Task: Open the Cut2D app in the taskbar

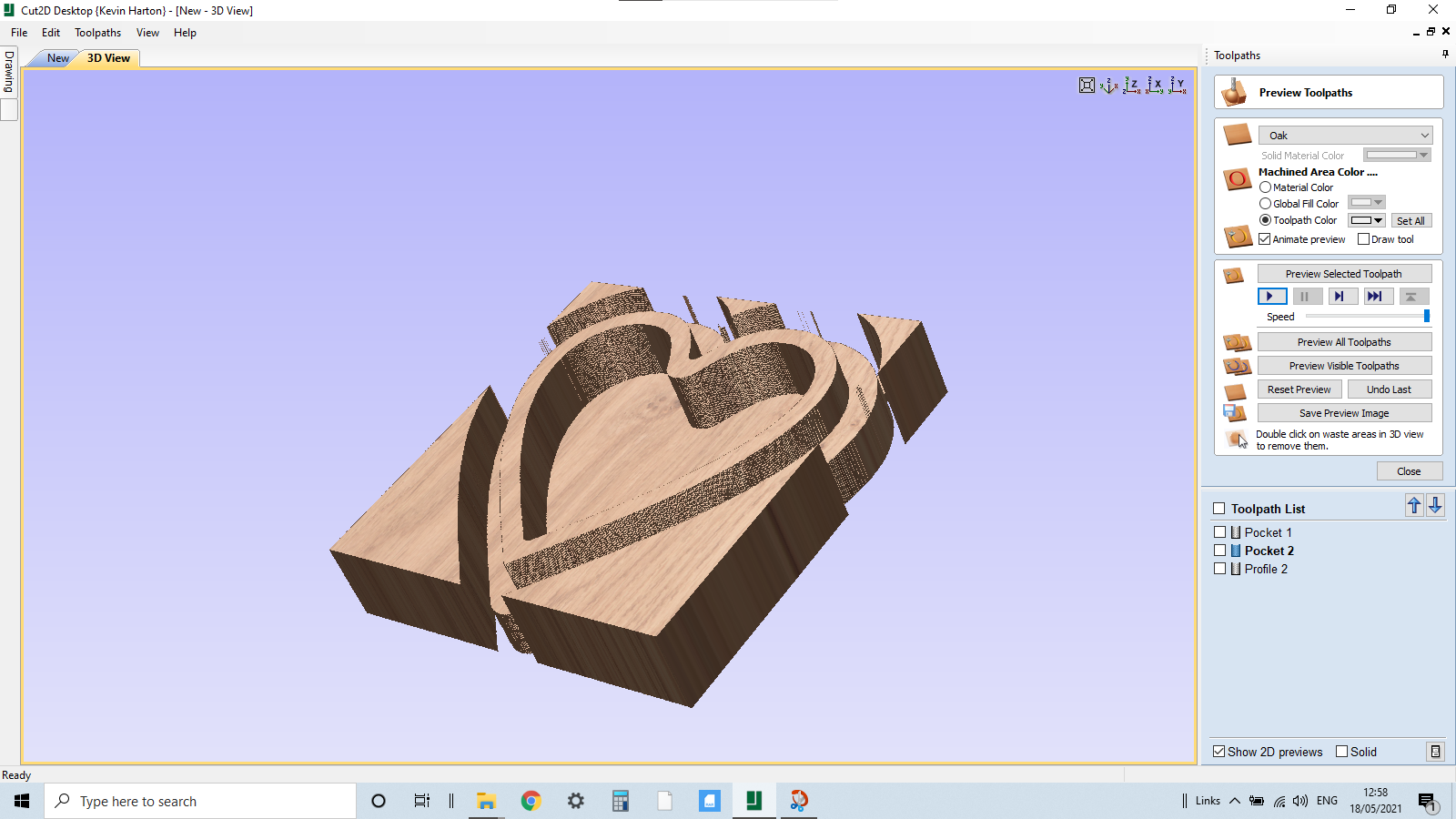Action: pyautogui.click(x=754, y=801)
